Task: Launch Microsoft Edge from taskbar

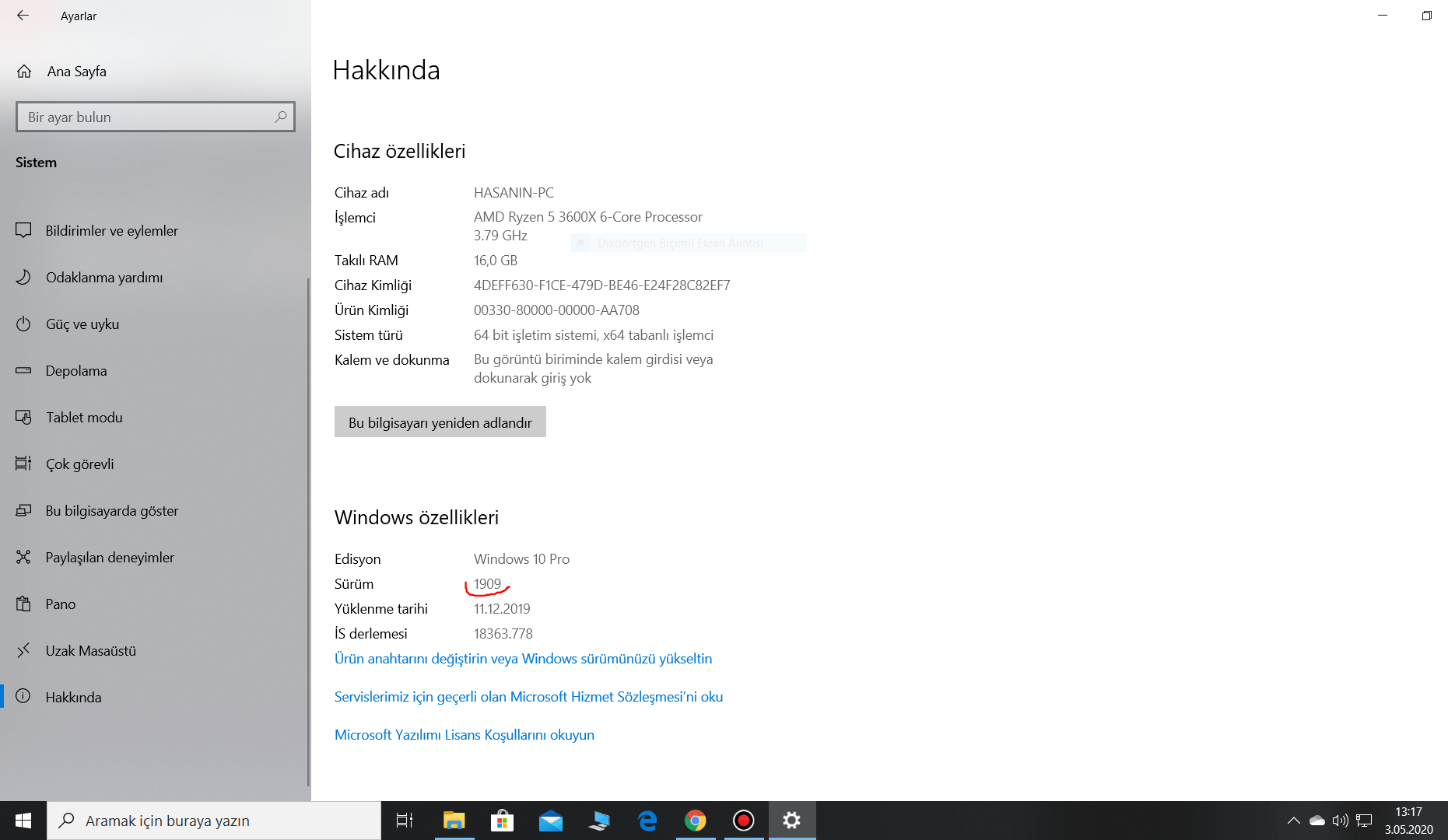Action: coord(647,821)
